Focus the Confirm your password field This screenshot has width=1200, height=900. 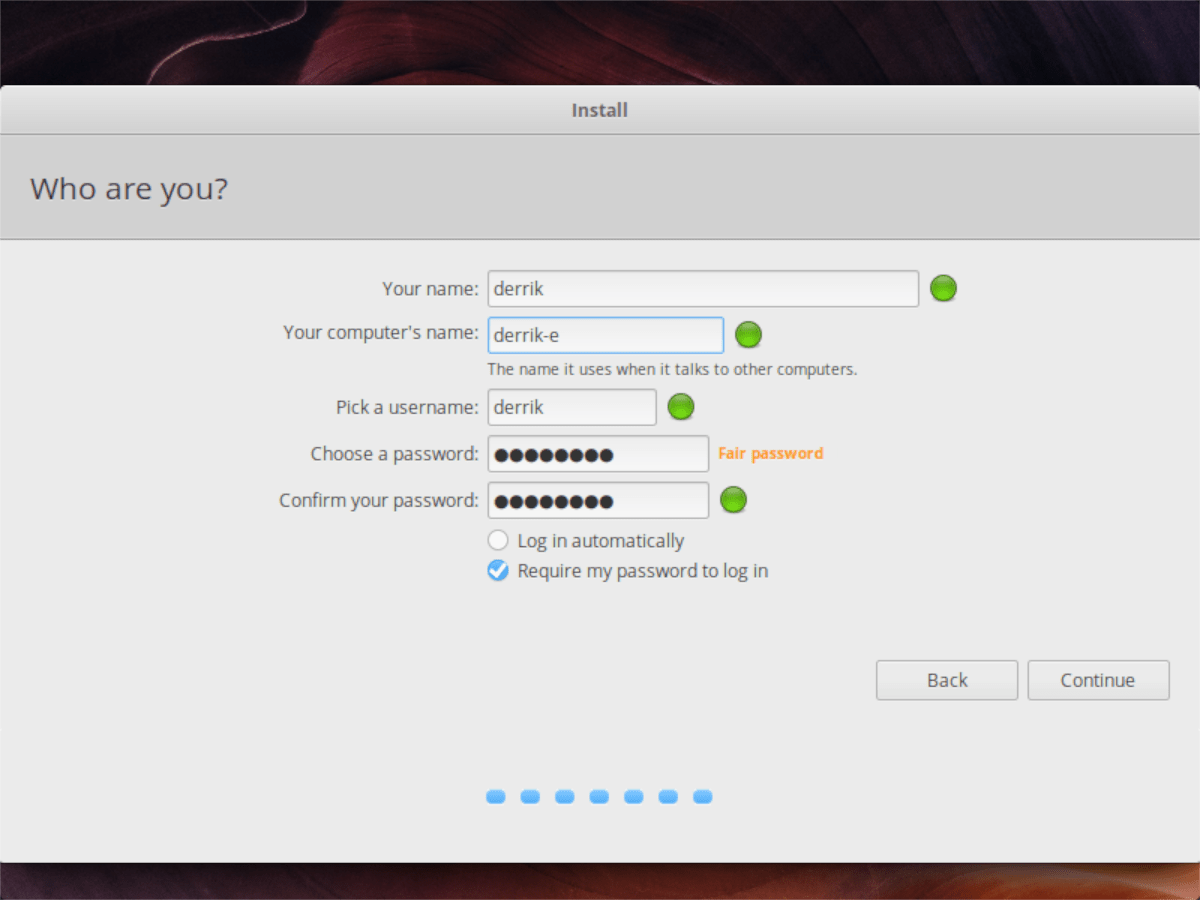pos(598,500)
